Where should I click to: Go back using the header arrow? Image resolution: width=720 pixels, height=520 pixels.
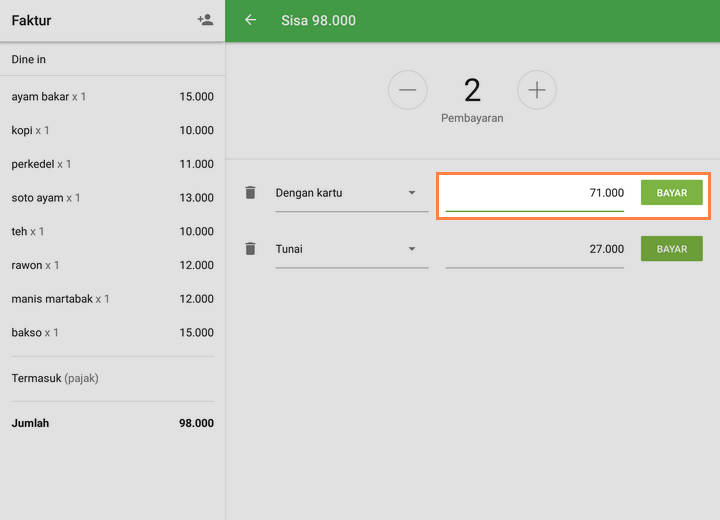250,20
